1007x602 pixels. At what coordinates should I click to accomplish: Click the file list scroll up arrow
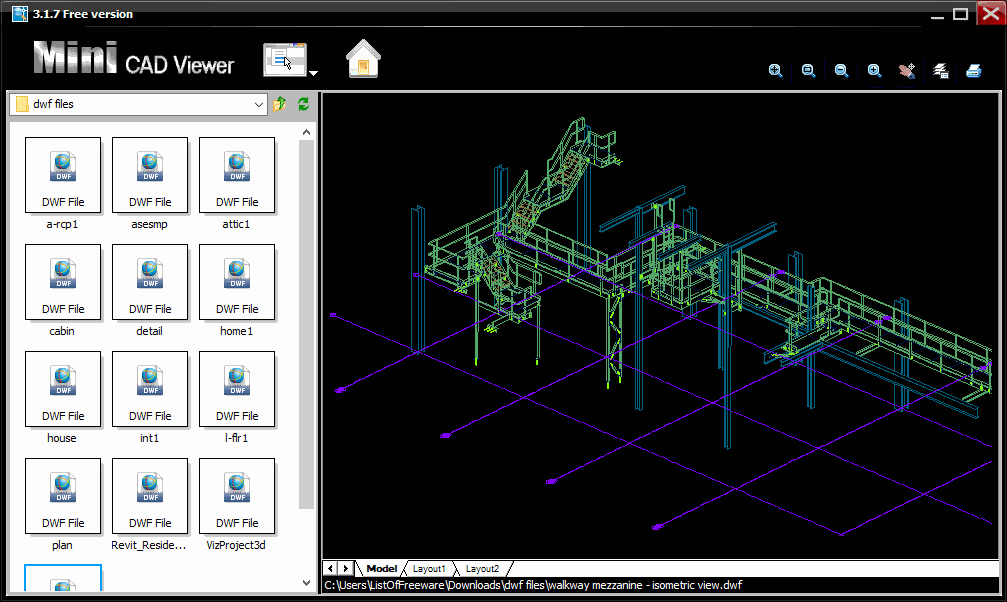point(306,132)
